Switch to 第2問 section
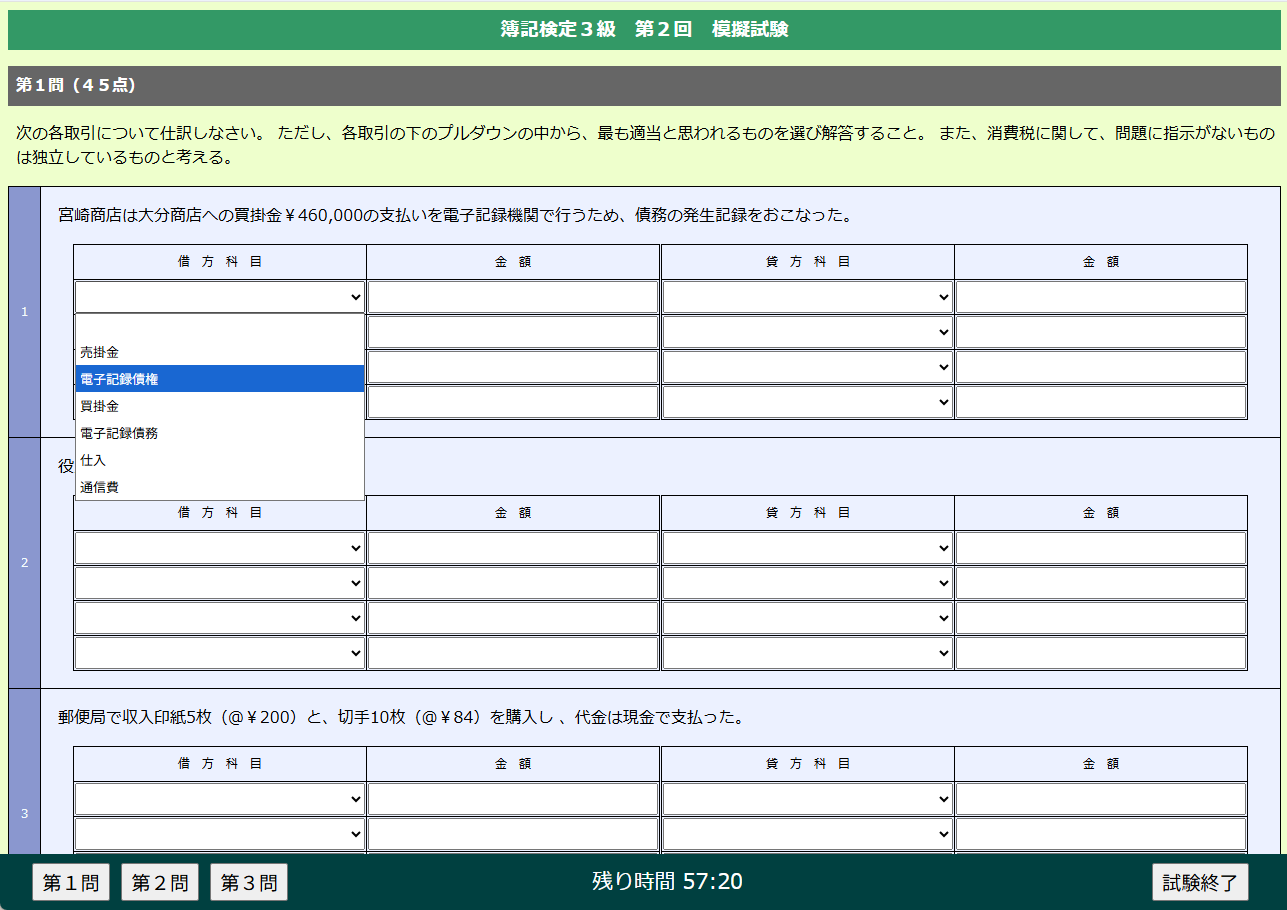The height and width of the screenshot is (910, 1287). (x=160, y=882)
